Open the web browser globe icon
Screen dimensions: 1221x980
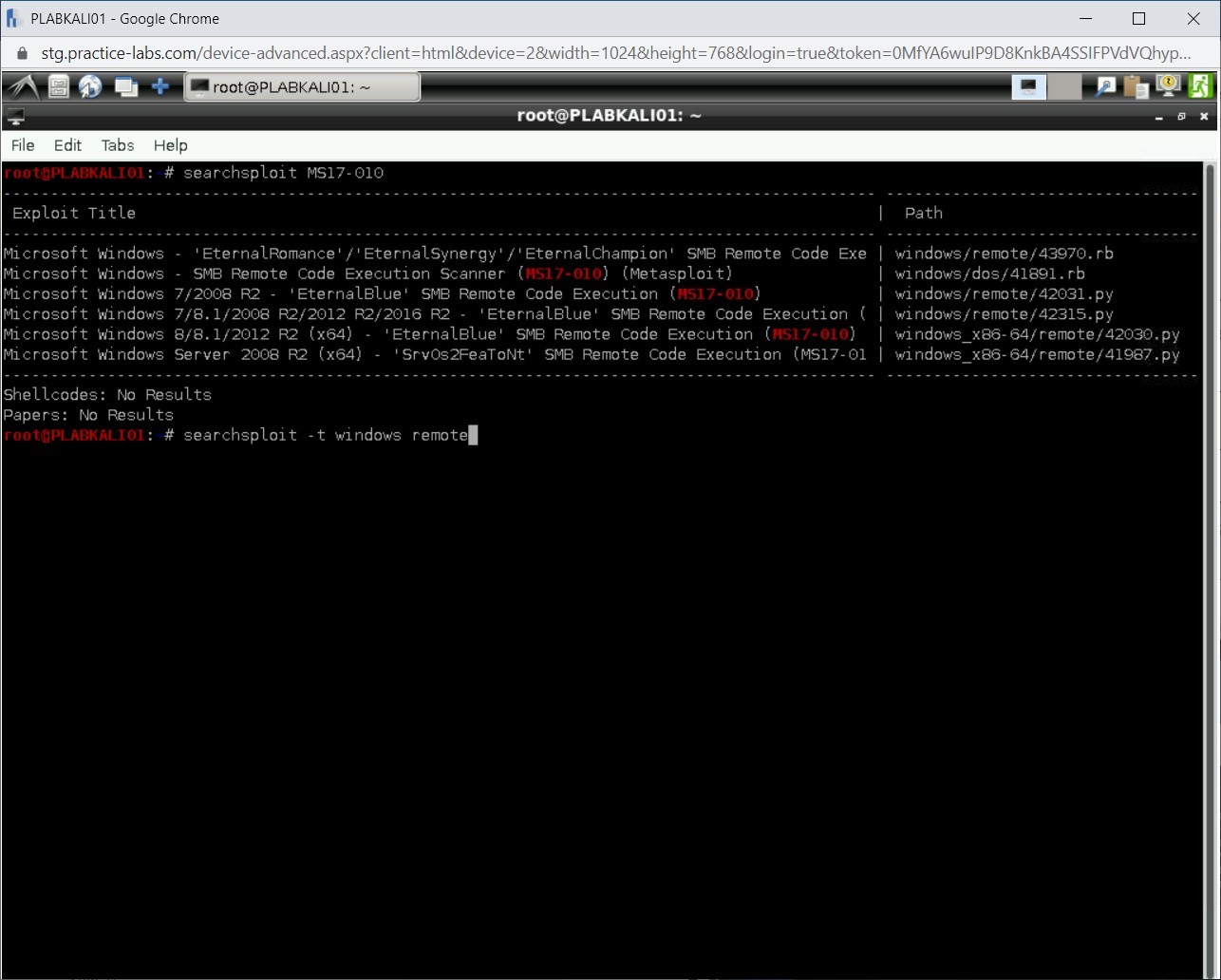(x=90, y=87)
